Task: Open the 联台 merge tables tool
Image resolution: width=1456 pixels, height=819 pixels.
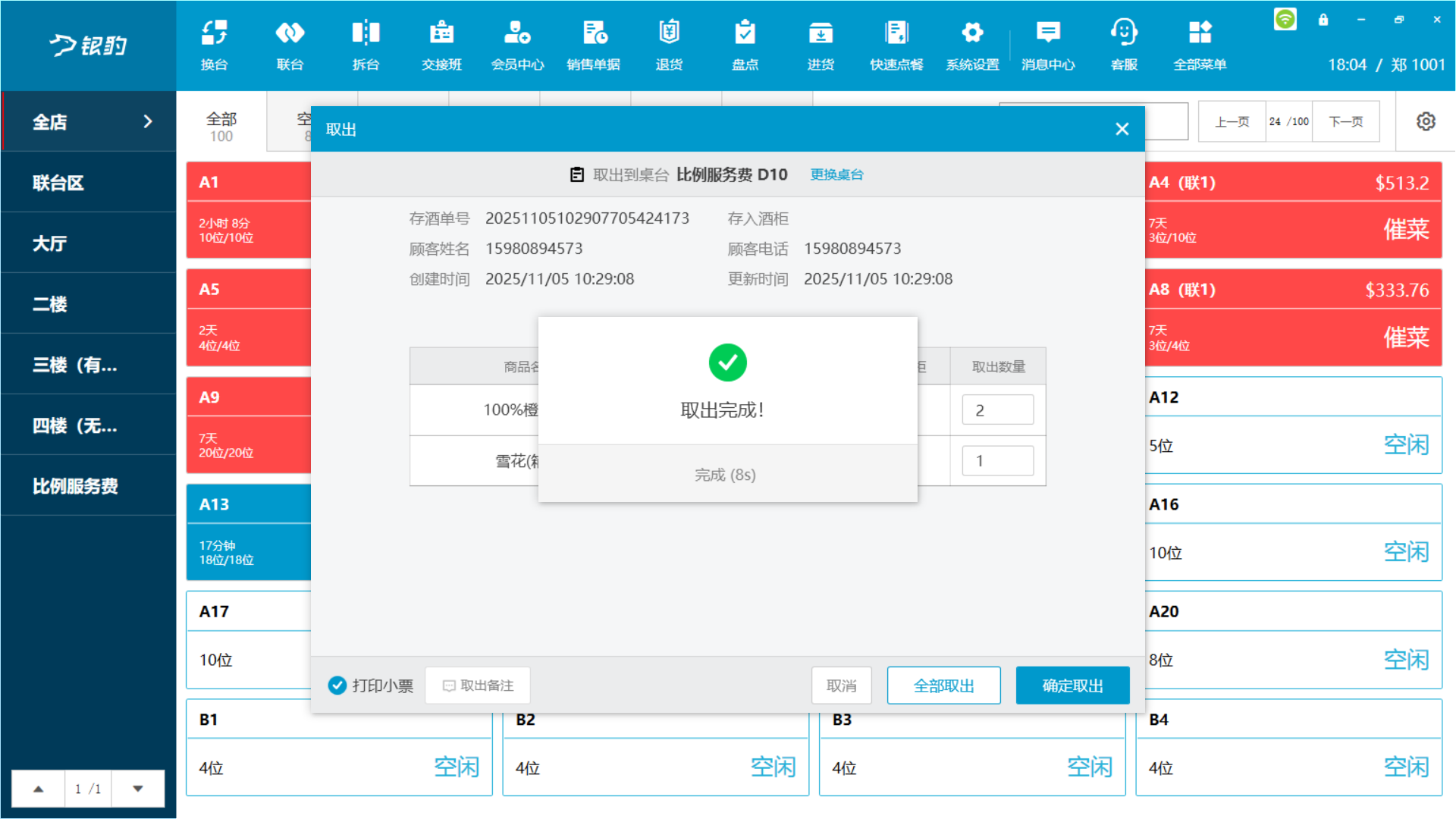Action: pyautogui.click(x=290, y=44)
